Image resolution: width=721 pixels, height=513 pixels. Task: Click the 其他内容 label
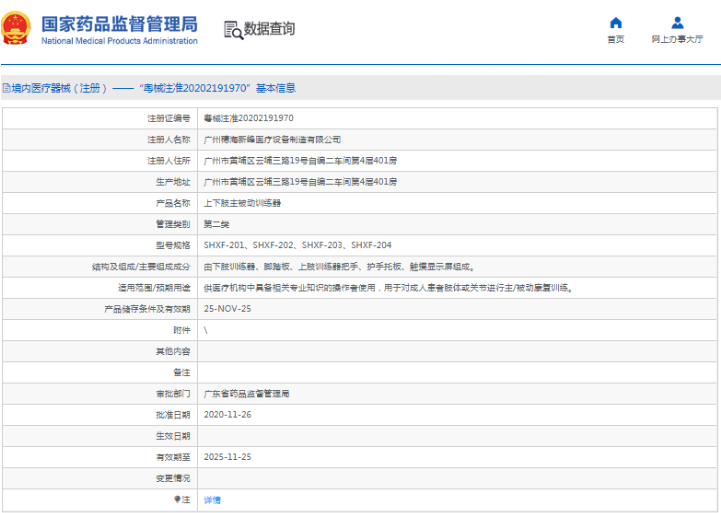pos(173,351)
